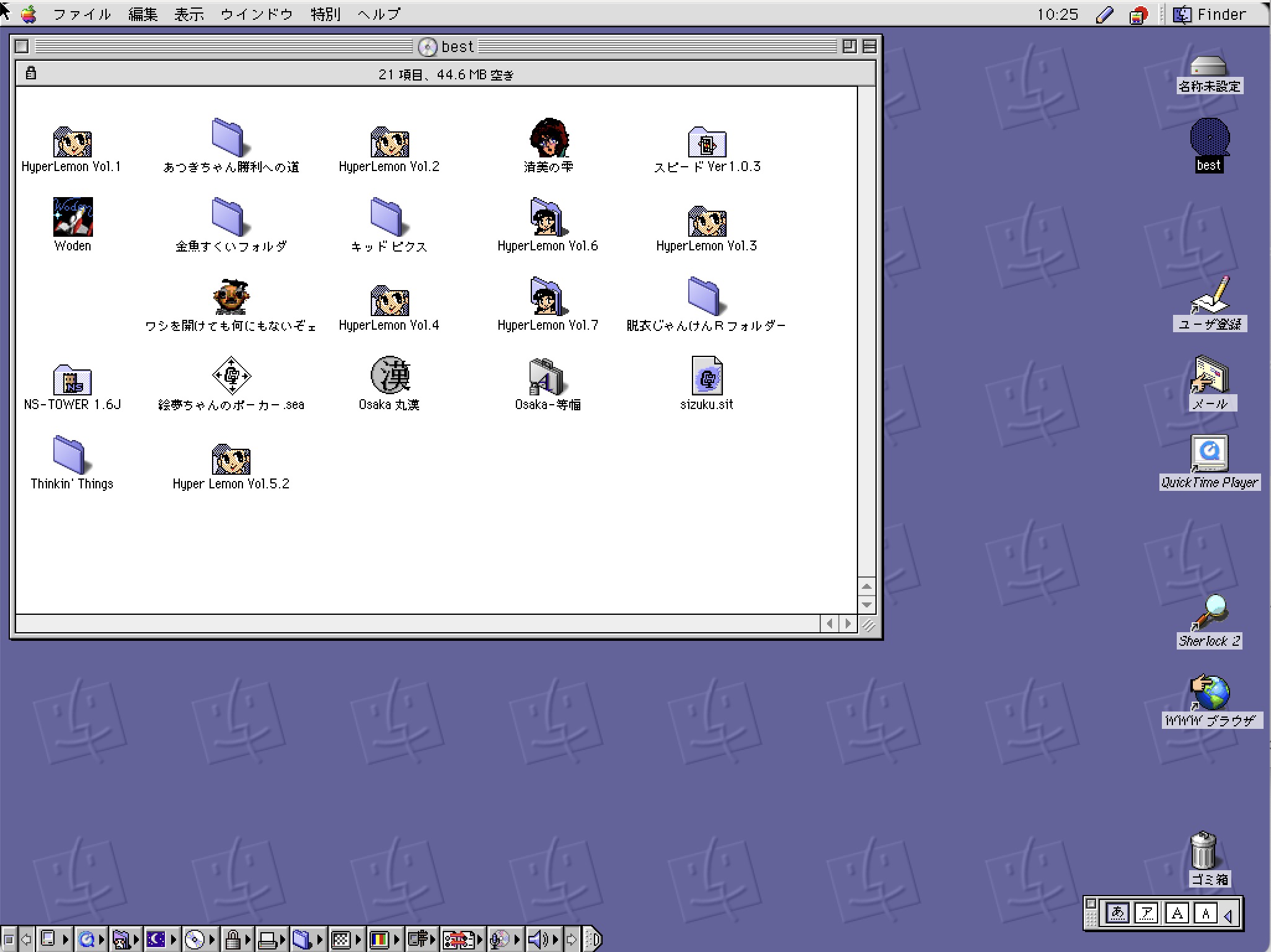Launch the Woden application icon
Image resolution: width=1271 pixels, height=952 pixels.
(x=73, y=217)
